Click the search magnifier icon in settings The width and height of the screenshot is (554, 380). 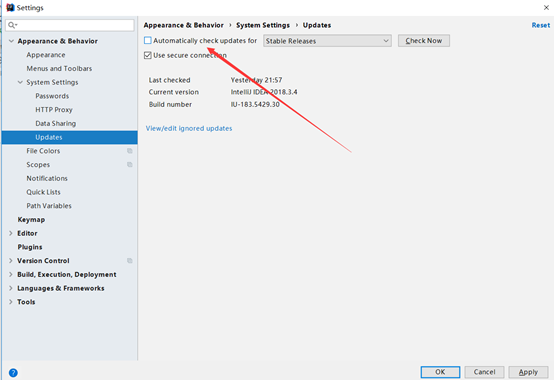coord(12,25)
